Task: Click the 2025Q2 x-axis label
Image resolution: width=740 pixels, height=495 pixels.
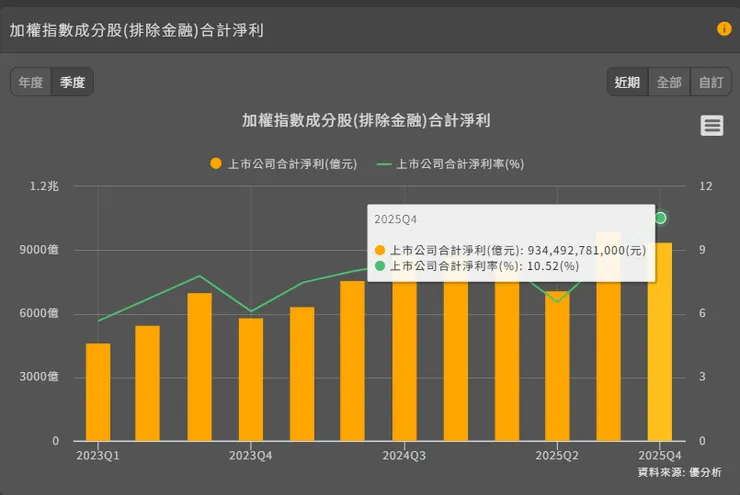Action: click(x=557, y=455)
